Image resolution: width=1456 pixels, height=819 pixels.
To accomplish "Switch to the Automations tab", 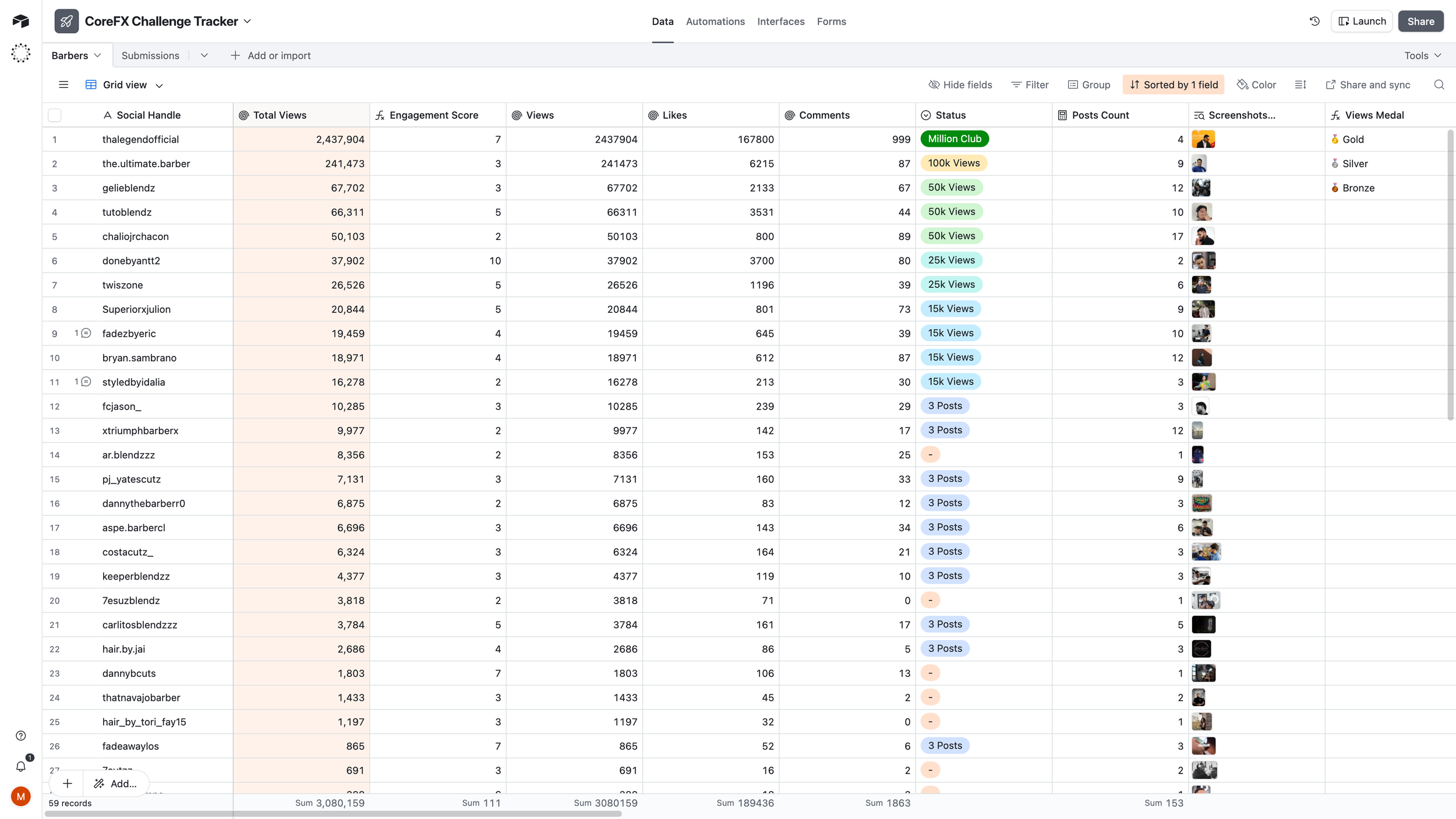I will [x=715, y=22].
